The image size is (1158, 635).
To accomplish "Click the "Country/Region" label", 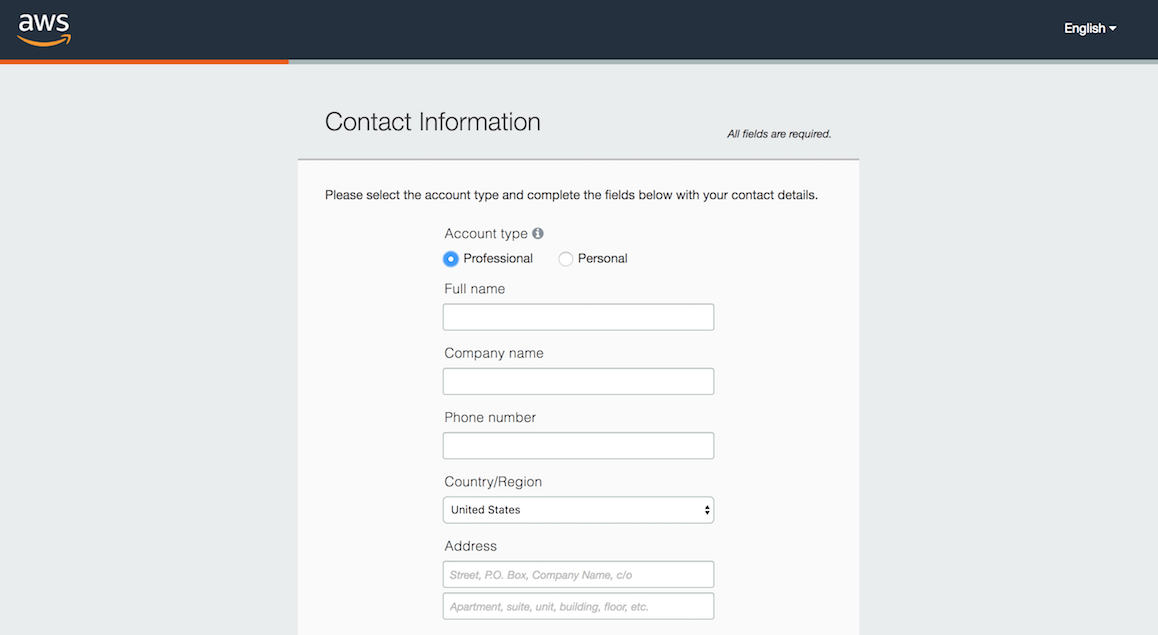I will [x=492, y=482].
